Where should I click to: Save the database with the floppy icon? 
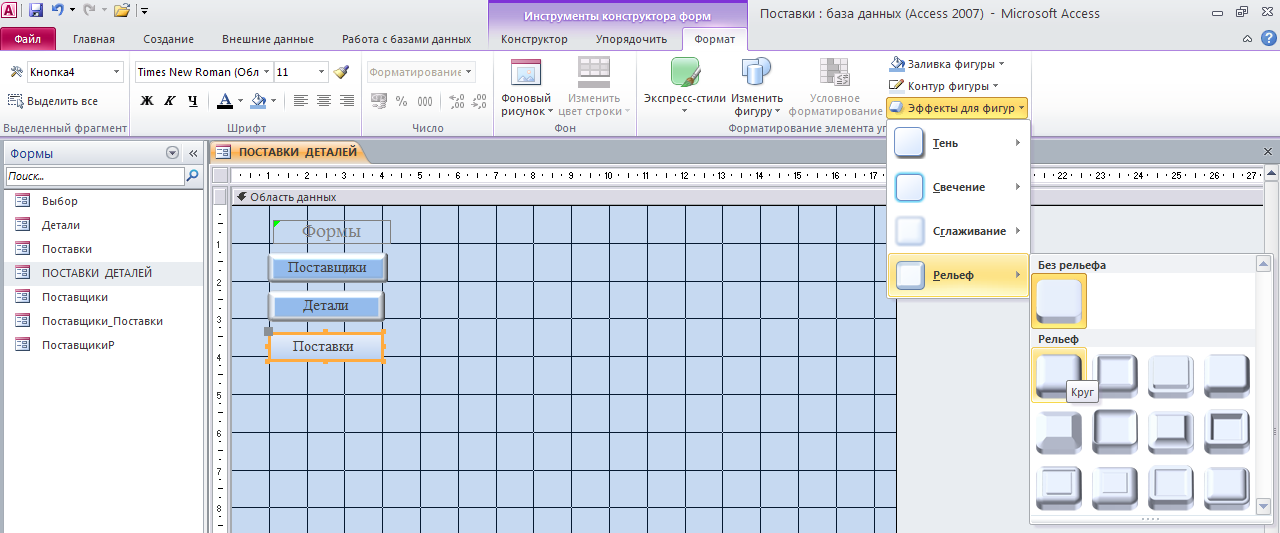(x=36, y=11)
